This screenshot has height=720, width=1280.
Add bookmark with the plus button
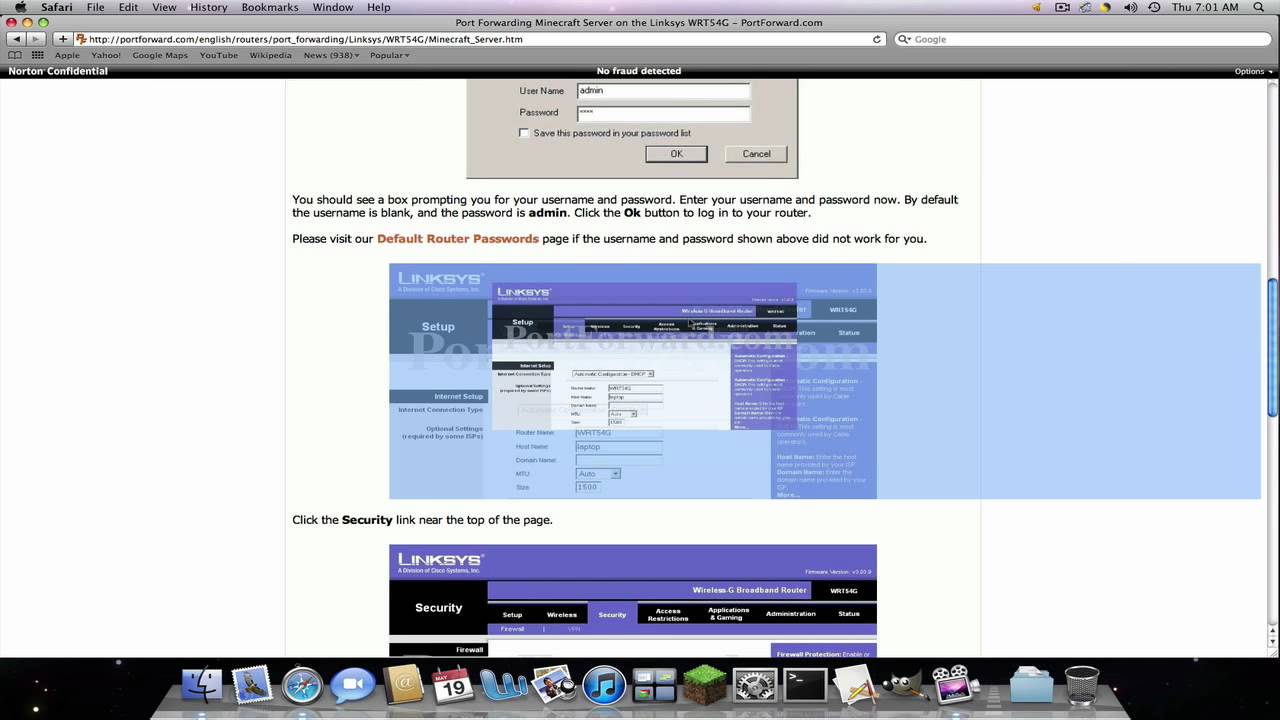tap(63, 39)
